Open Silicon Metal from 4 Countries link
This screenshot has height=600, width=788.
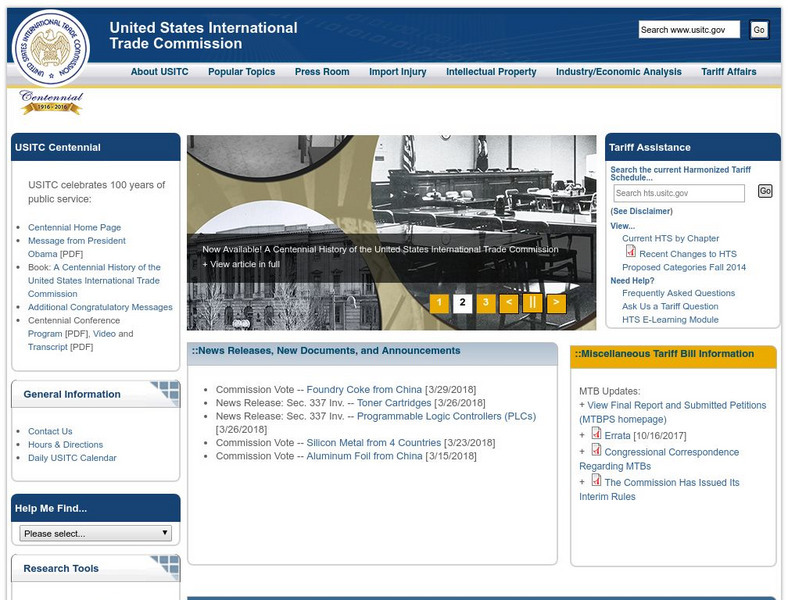[373, 443]
